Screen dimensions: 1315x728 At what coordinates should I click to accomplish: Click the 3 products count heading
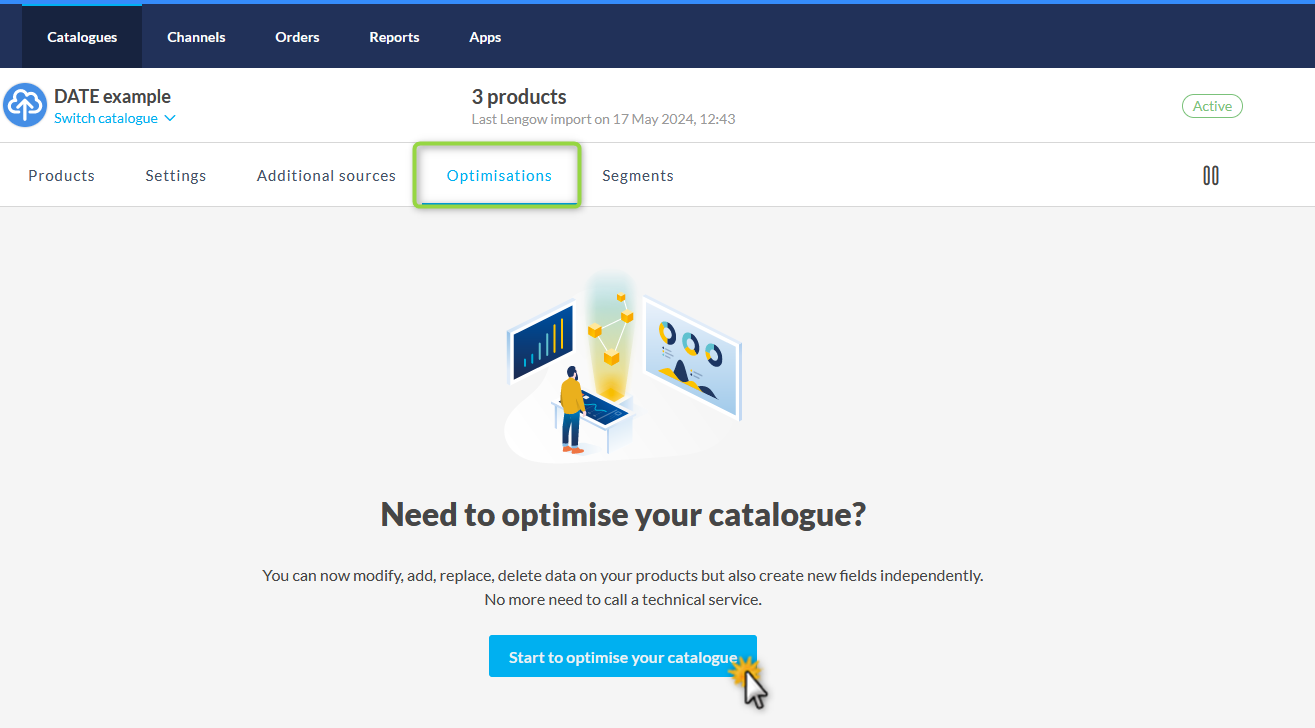click(519, 97)
